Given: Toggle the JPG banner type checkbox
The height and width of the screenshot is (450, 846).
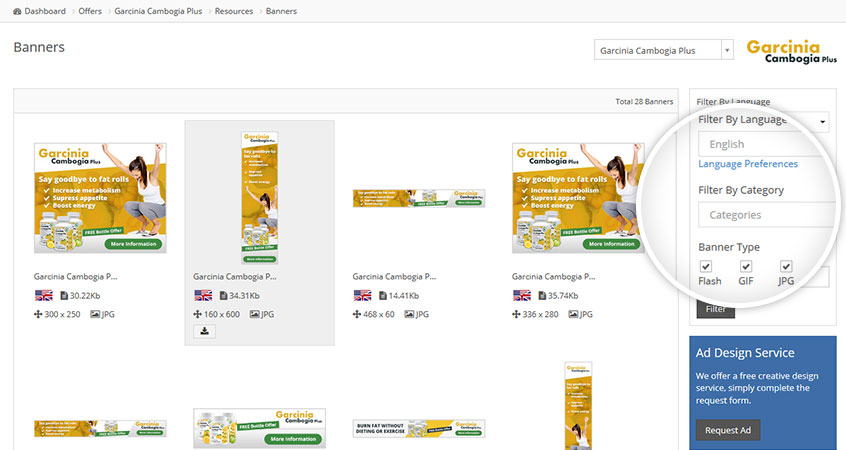Looking at the screenshot, I should pos(786,266).
